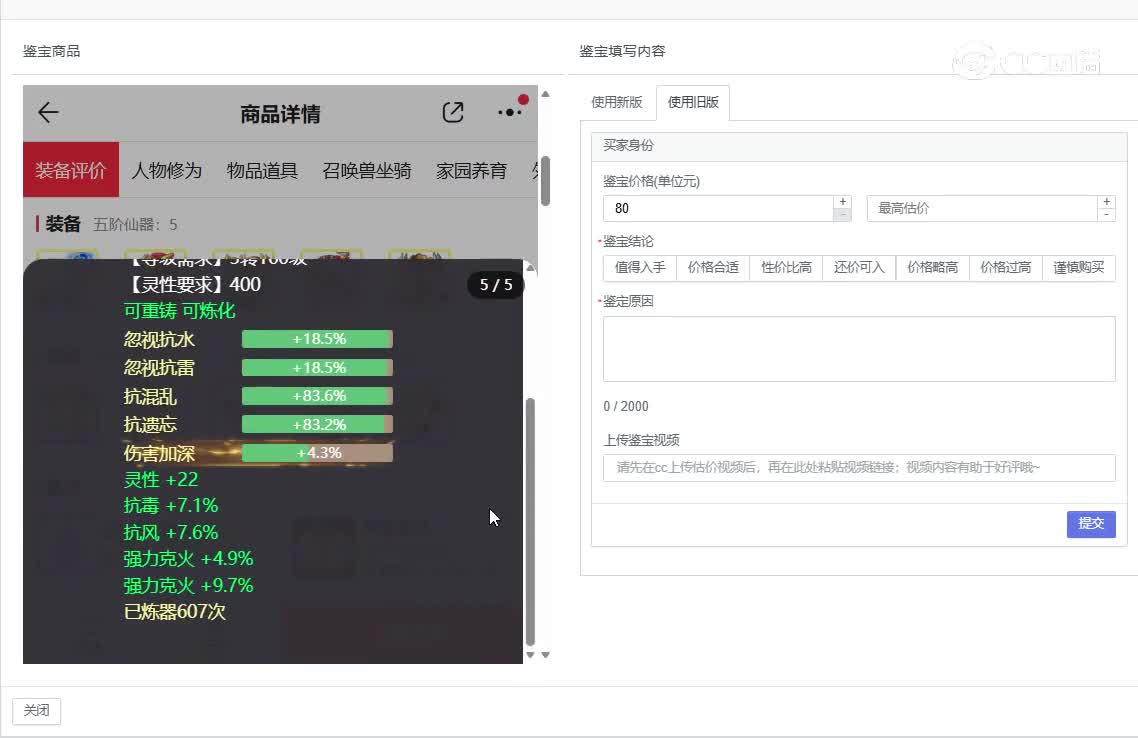Submit the appraisal via 提交 button
Viewport: 1138px width, 738px height.
1090,524
